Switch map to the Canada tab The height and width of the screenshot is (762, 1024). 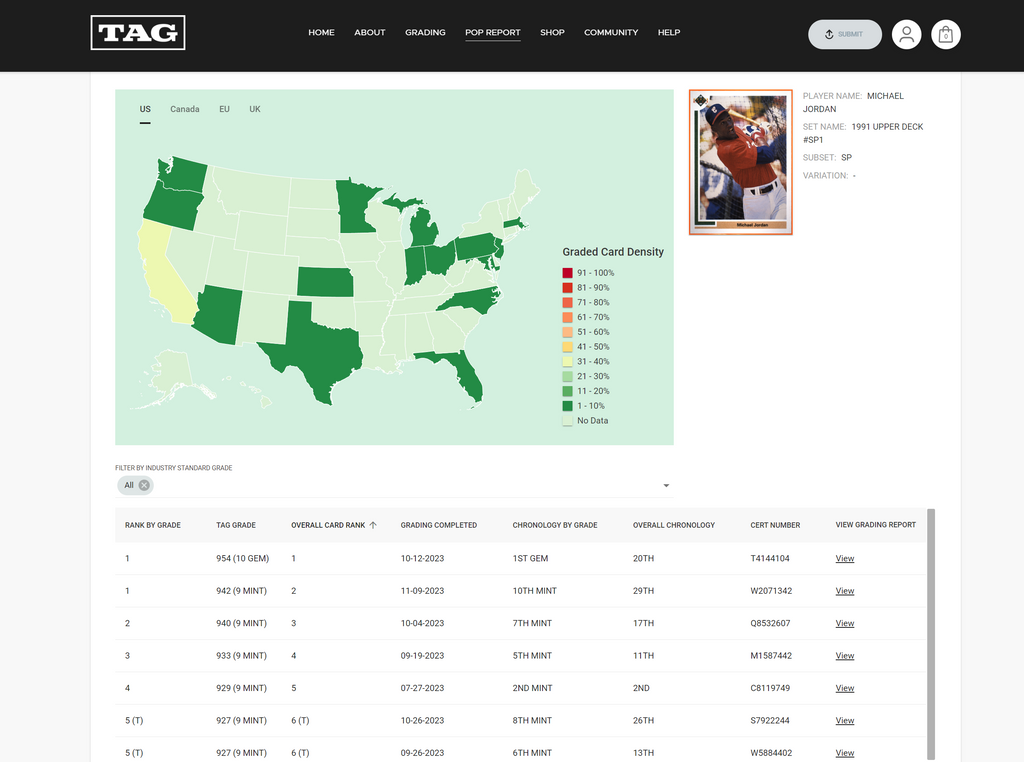184,109
